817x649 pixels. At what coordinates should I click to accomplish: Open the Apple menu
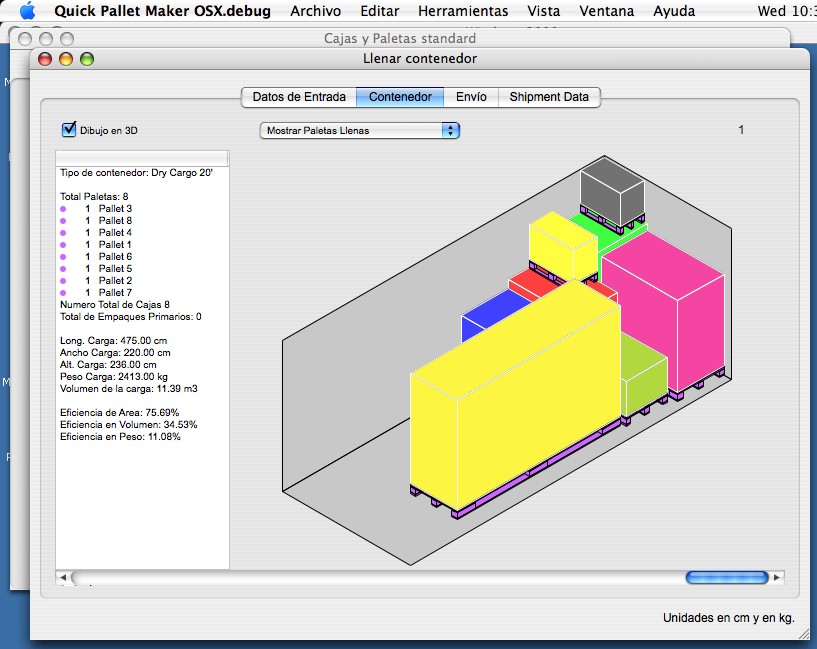point(27,10)
